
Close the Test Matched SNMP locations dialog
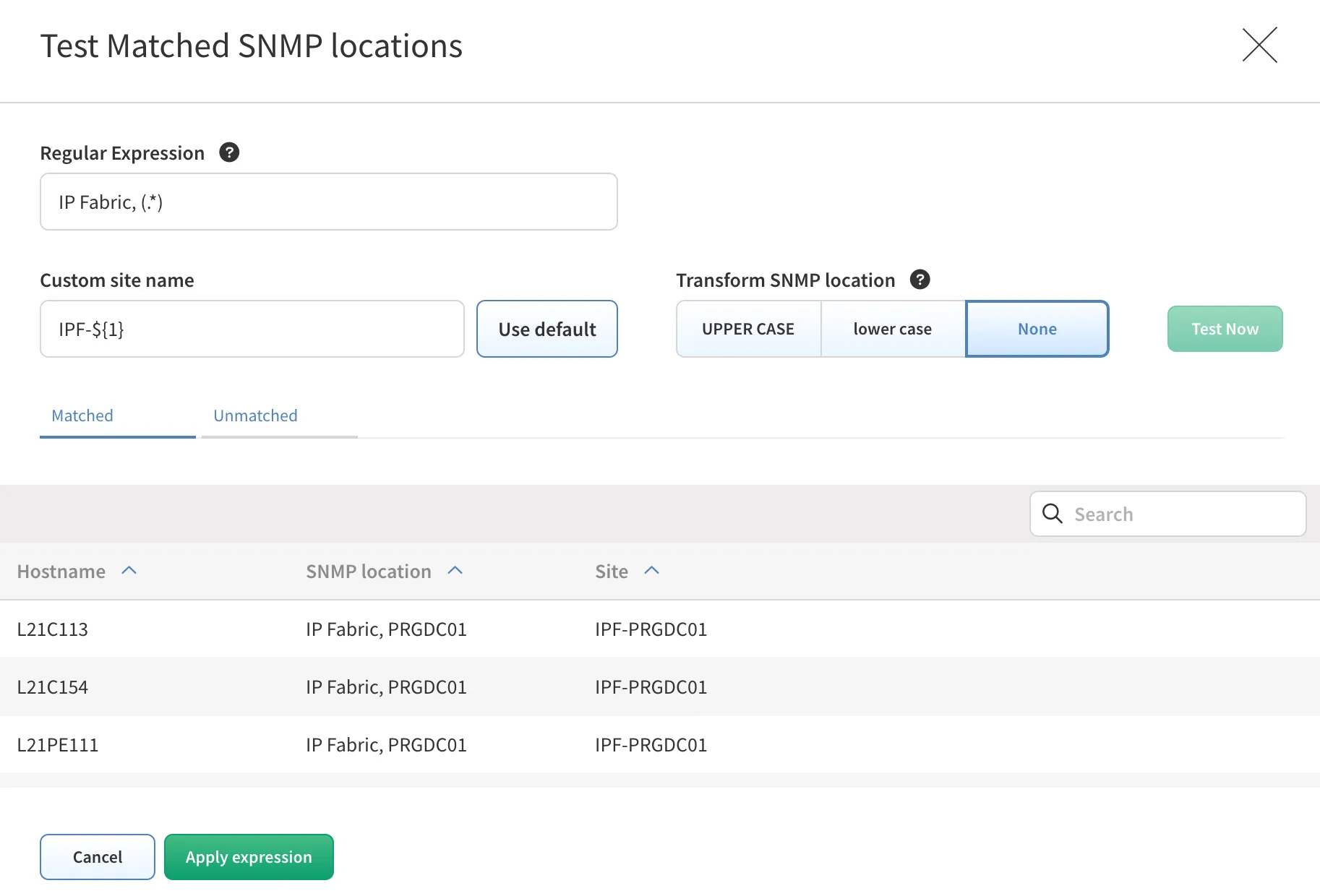coord(1259,45)
